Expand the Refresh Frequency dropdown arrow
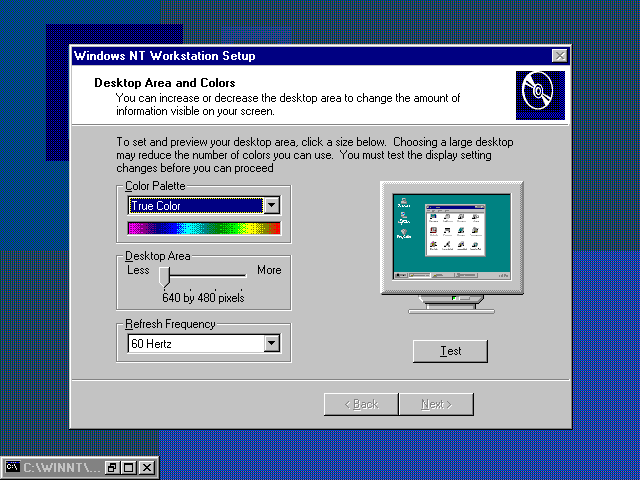 click(x=272, y=343)
